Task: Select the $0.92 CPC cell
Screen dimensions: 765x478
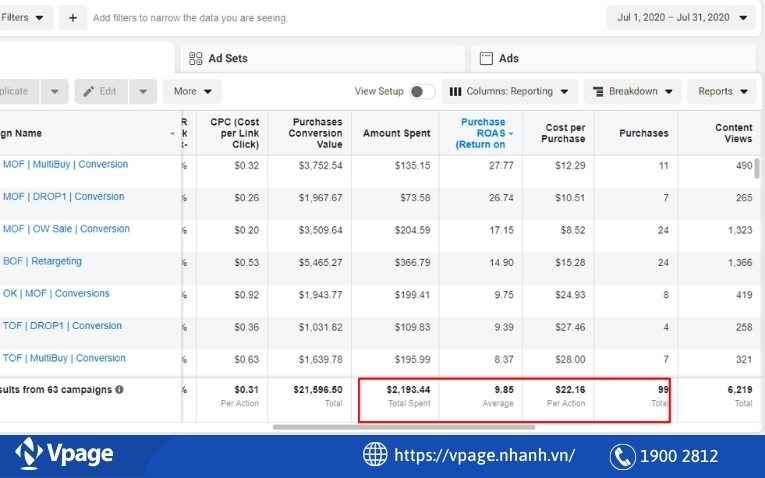Action: tap(246, 295)
